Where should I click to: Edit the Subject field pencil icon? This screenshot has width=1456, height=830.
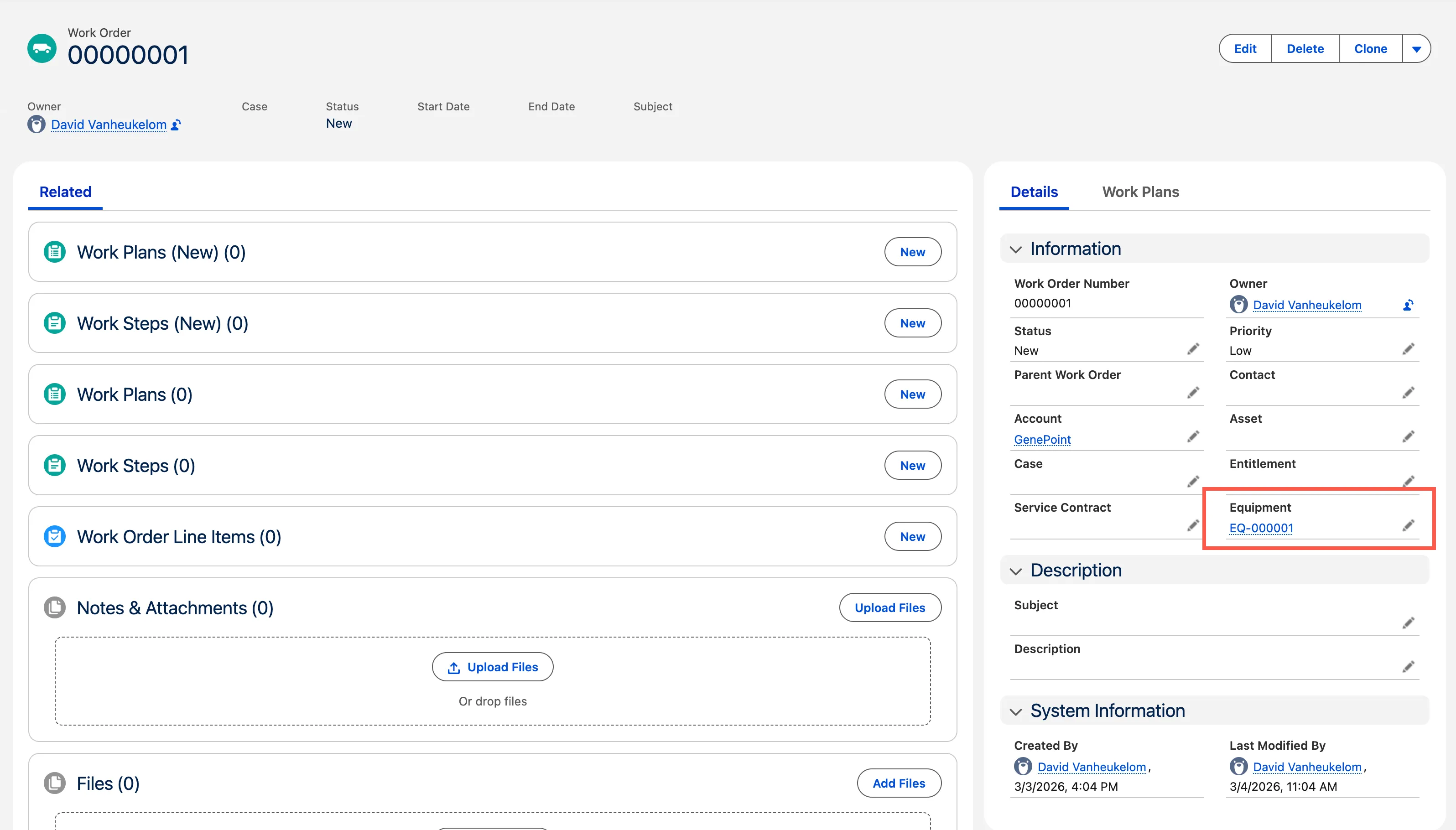coord(1408,623)
